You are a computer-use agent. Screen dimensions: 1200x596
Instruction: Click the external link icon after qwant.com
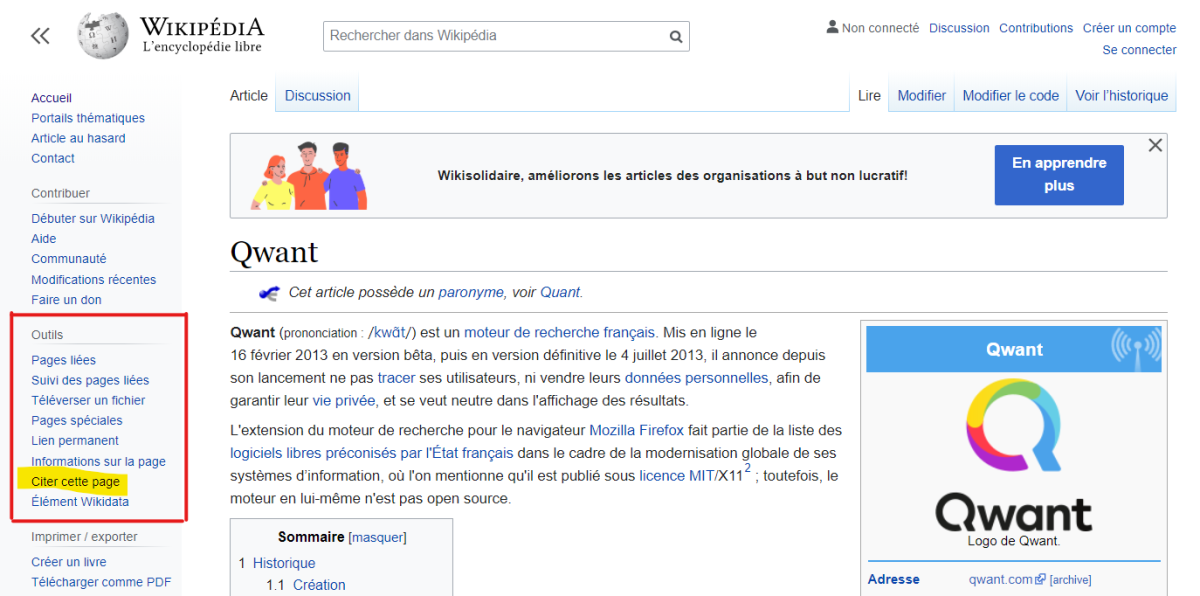[1041, 579]
